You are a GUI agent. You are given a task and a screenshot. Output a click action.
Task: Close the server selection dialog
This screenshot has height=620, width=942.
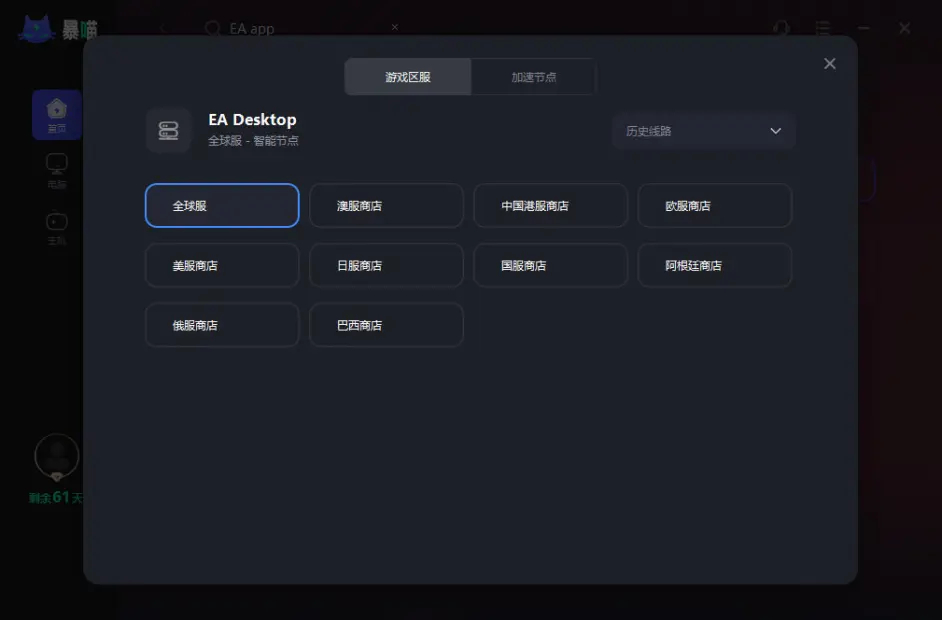coord(829,63)
